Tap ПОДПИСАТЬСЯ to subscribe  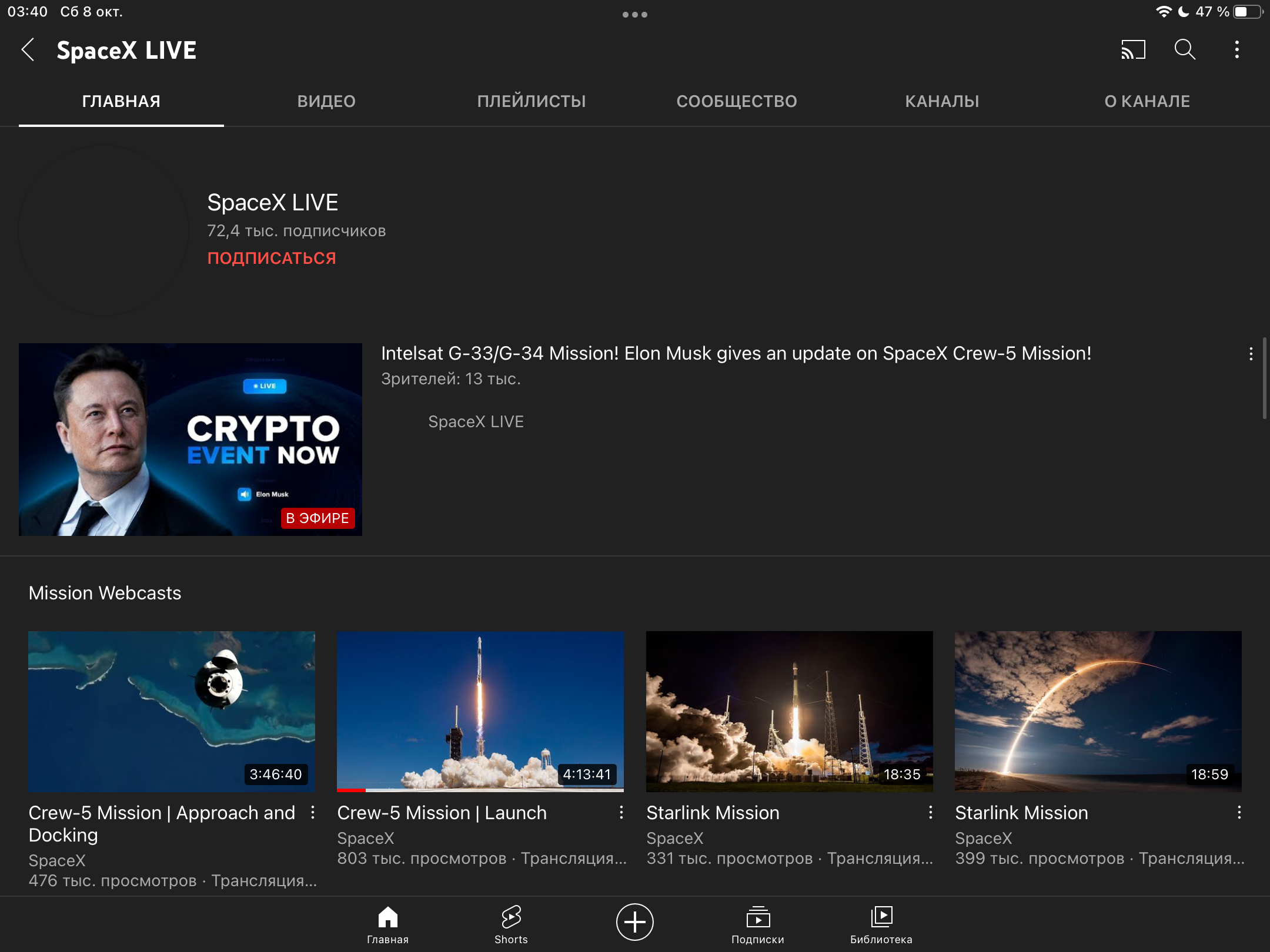coord(272,258)
